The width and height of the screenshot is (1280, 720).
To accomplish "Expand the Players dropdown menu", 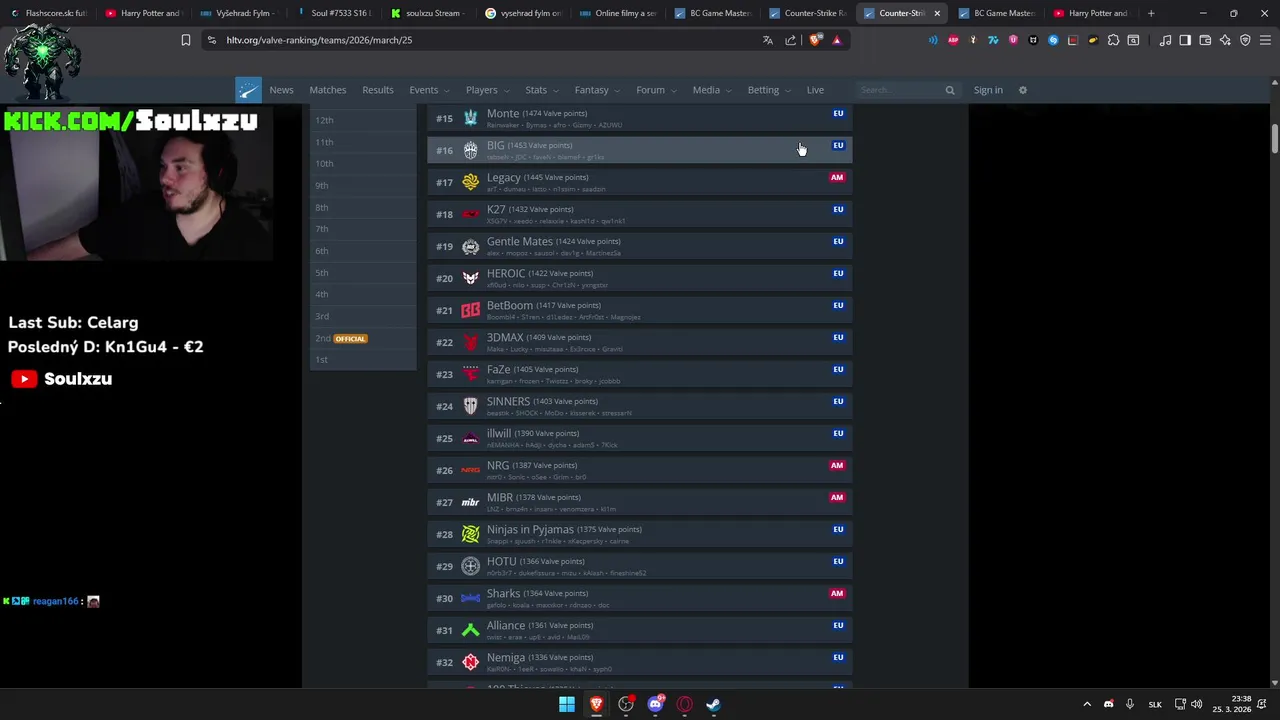I will tap(487, 90).
